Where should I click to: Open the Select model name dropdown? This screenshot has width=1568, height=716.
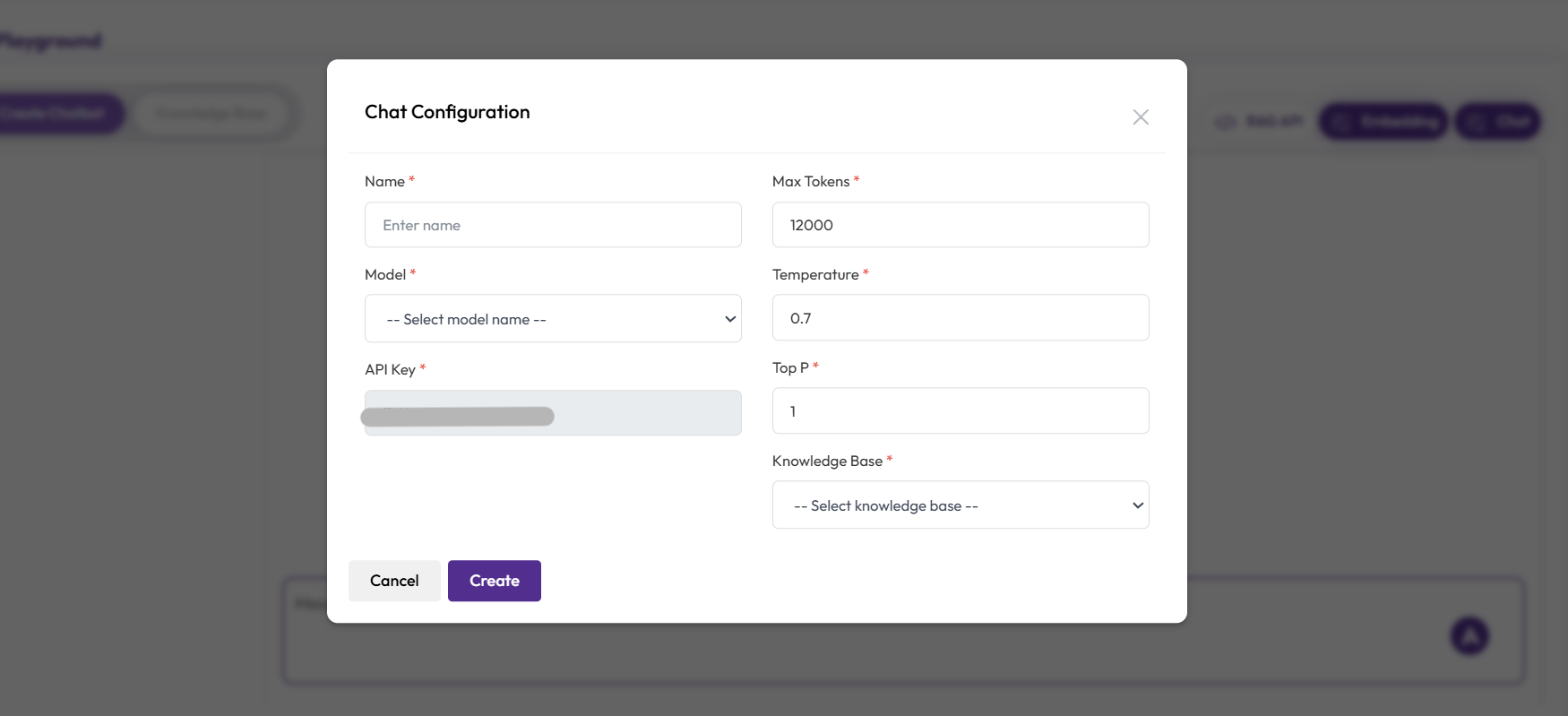(553, 319)
